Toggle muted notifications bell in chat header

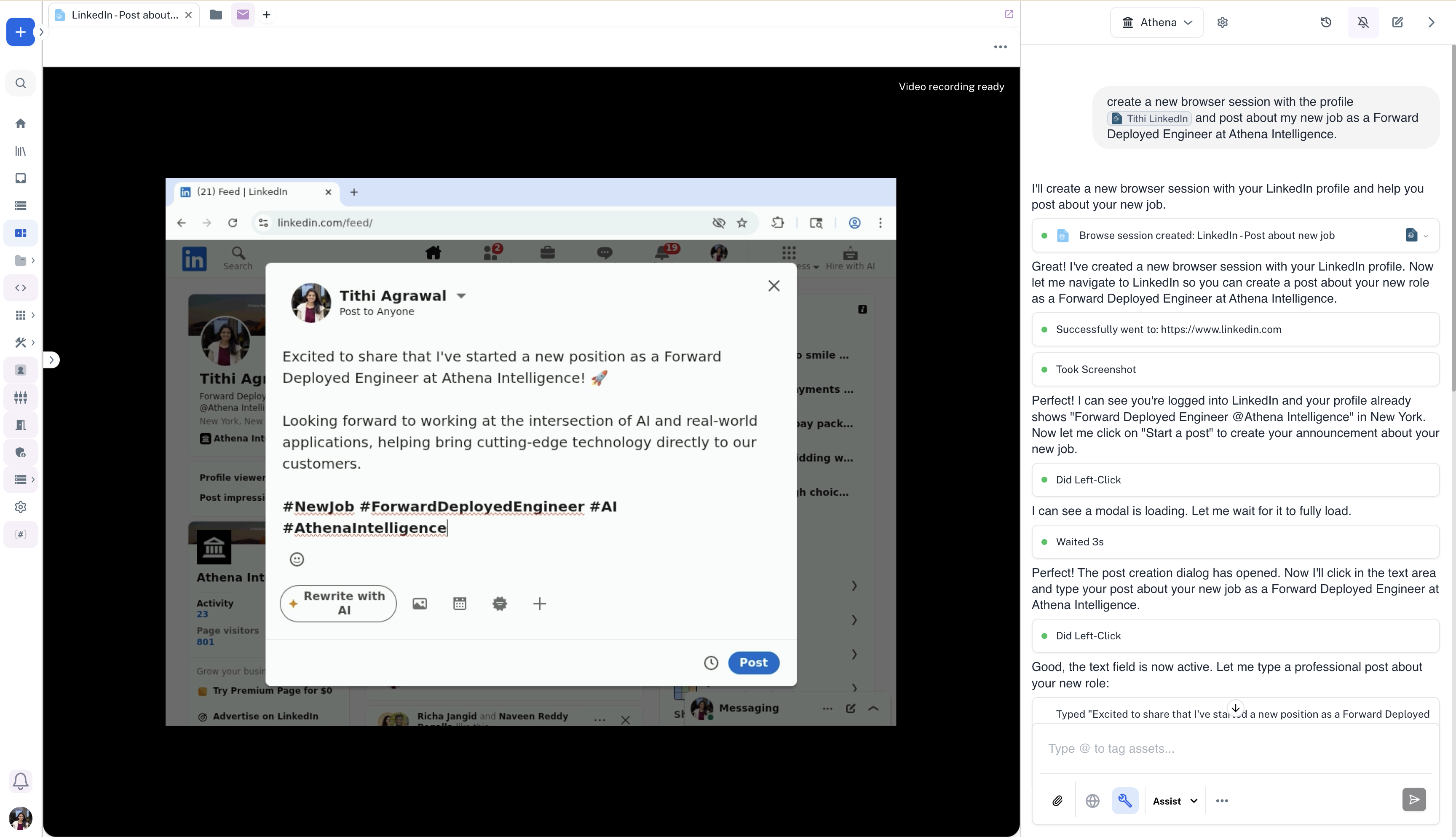[1363, 22]
